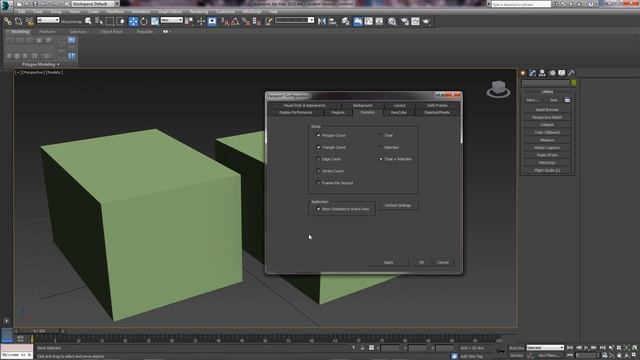
Task: Switch to the Background tab
Action: pos(362,105)
